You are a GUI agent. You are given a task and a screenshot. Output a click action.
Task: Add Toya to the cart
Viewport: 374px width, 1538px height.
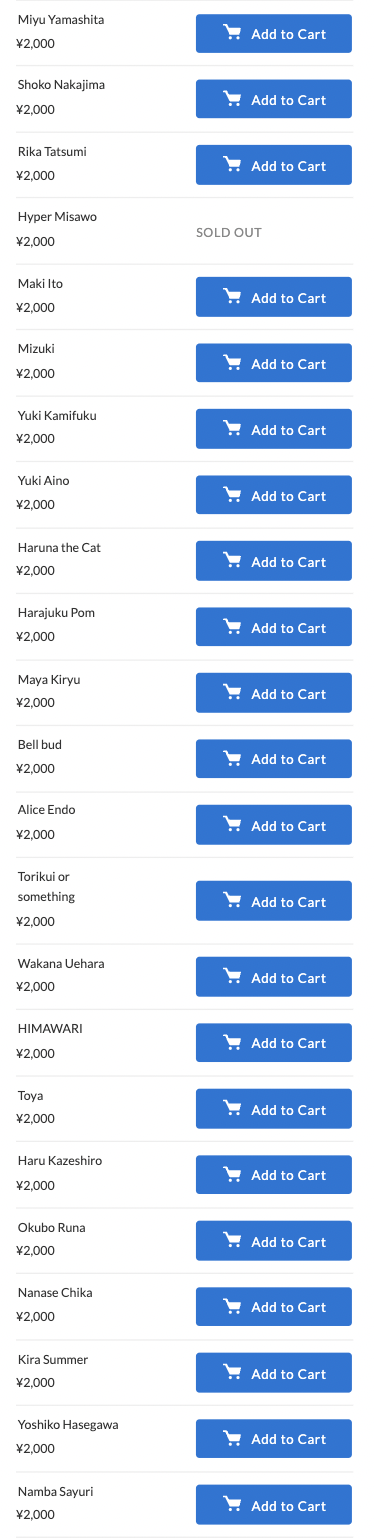tap(274, 1110)
